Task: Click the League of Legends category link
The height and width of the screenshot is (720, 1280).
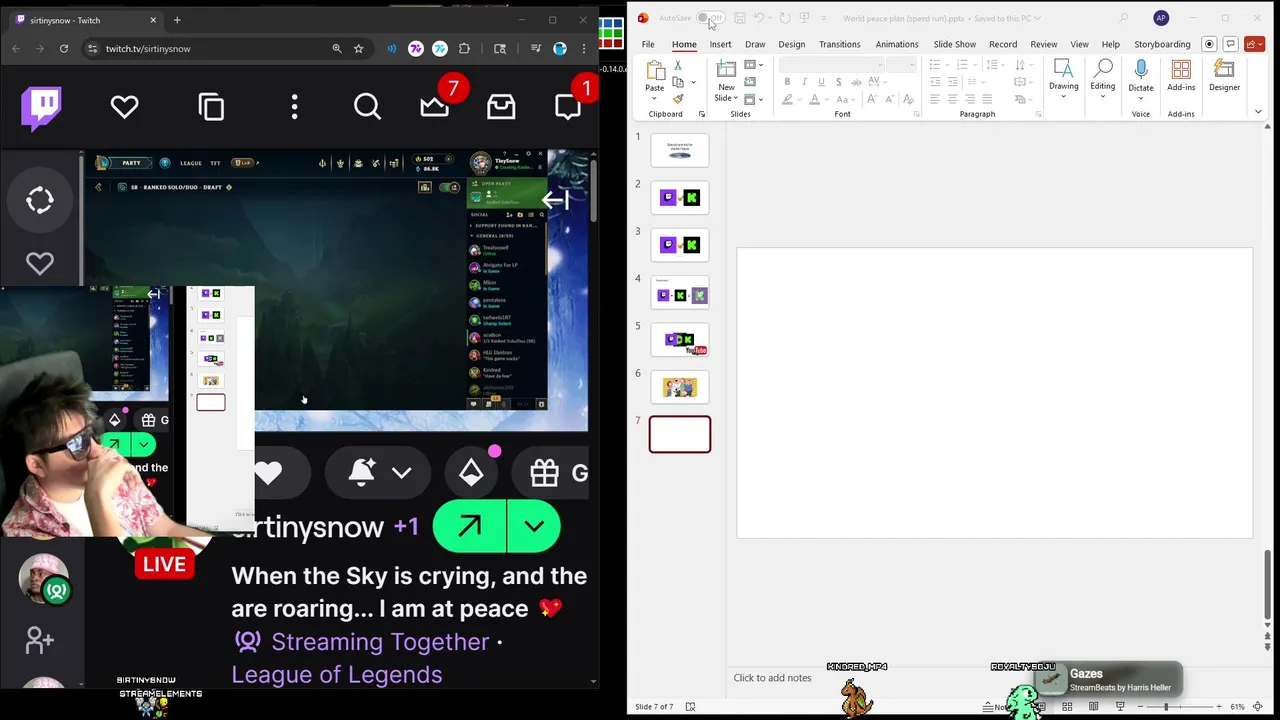Action: point(337,675)
